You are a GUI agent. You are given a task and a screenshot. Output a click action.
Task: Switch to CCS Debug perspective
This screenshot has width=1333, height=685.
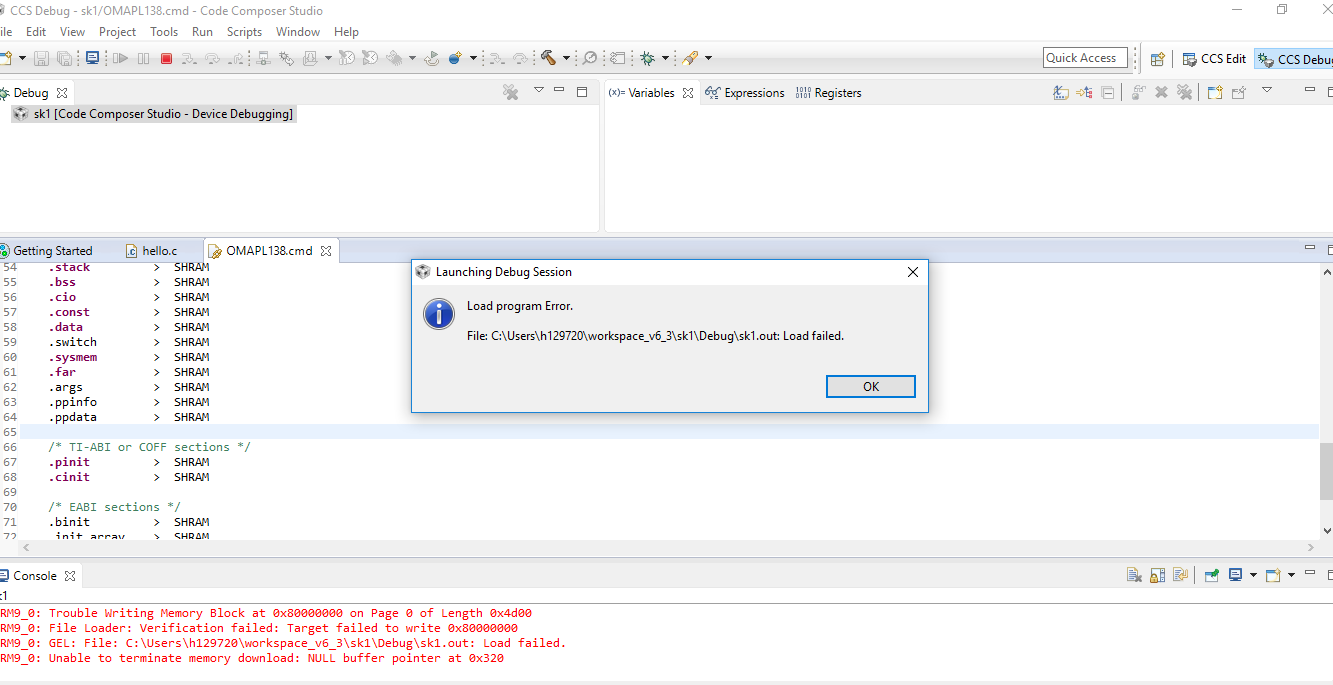click(1294, 59)
